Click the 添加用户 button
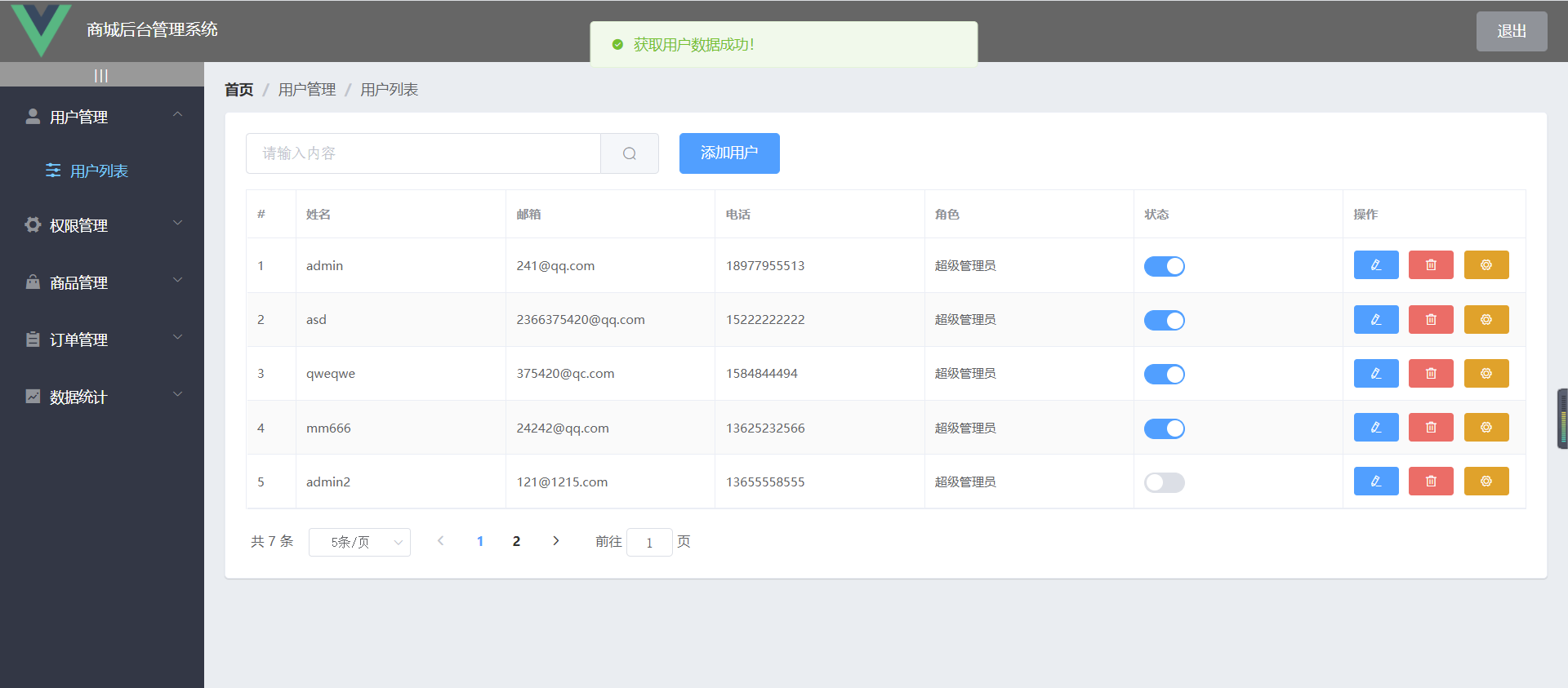Image resolution: width=1568 pixels, height=688 pixels. coord(729,153)
